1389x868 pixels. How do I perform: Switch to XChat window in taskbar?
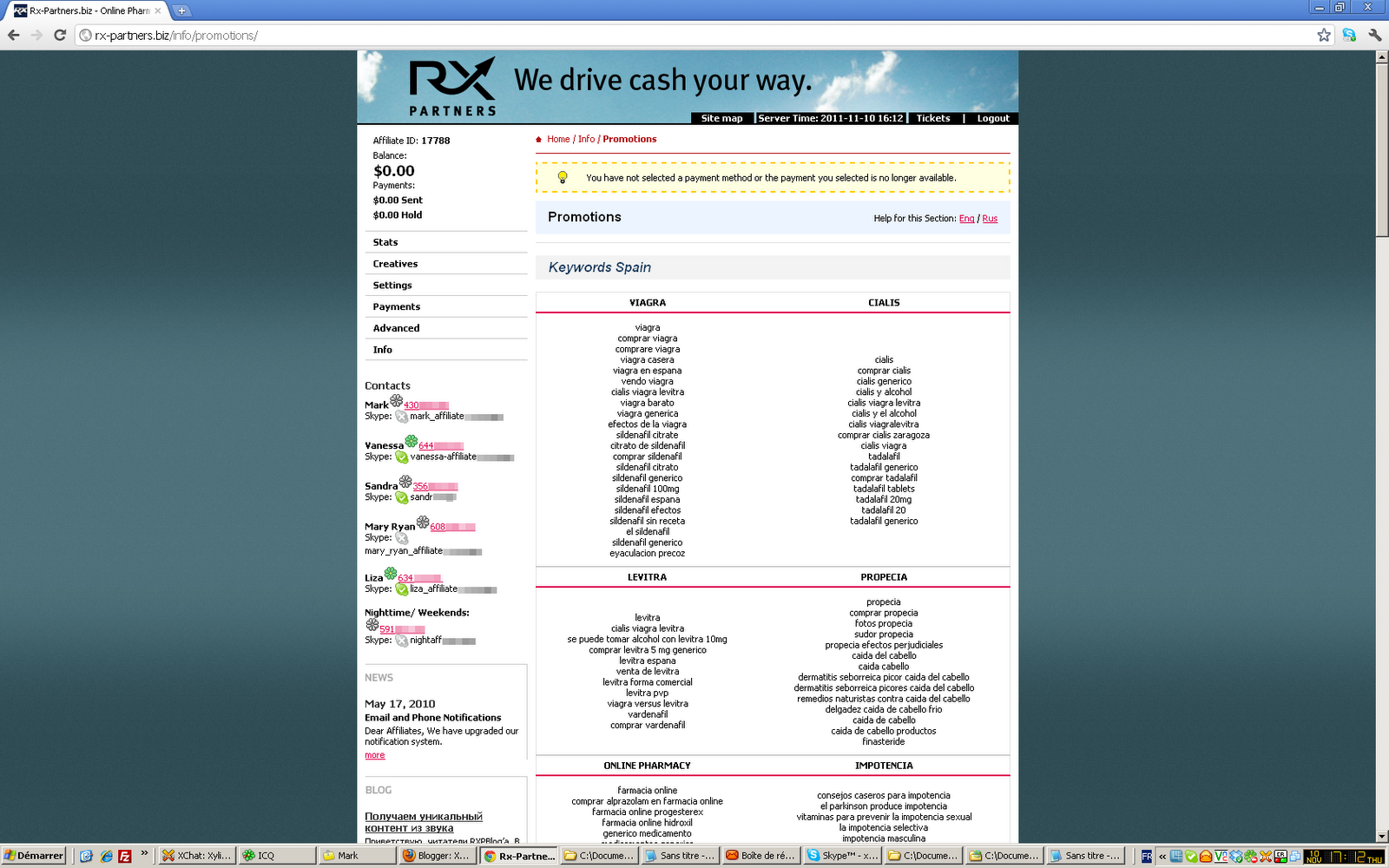click(x=196, y=856)
